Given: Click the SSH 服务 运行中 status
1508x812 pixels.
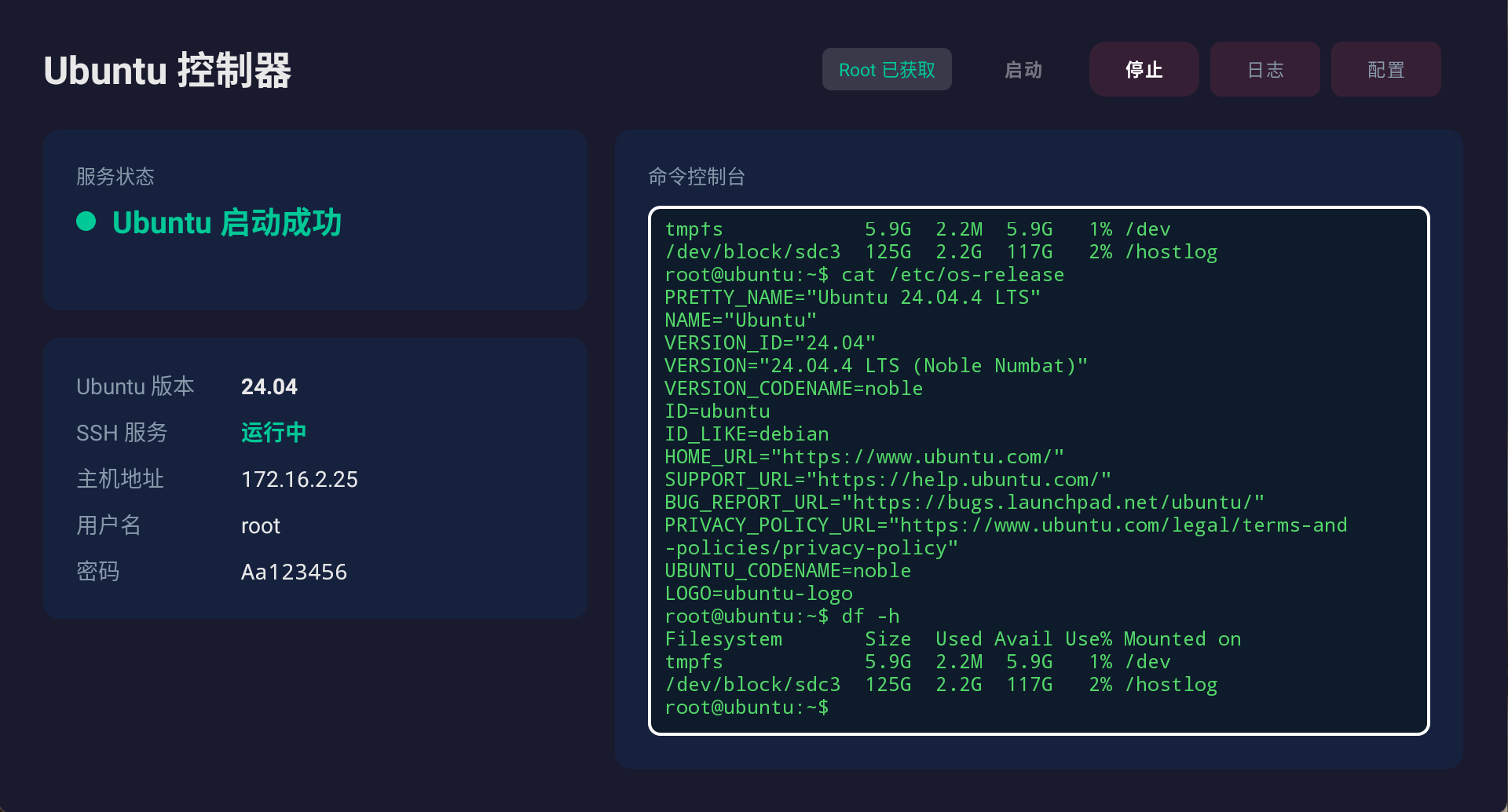Looking at the screenshot, I should pos(273,433).
